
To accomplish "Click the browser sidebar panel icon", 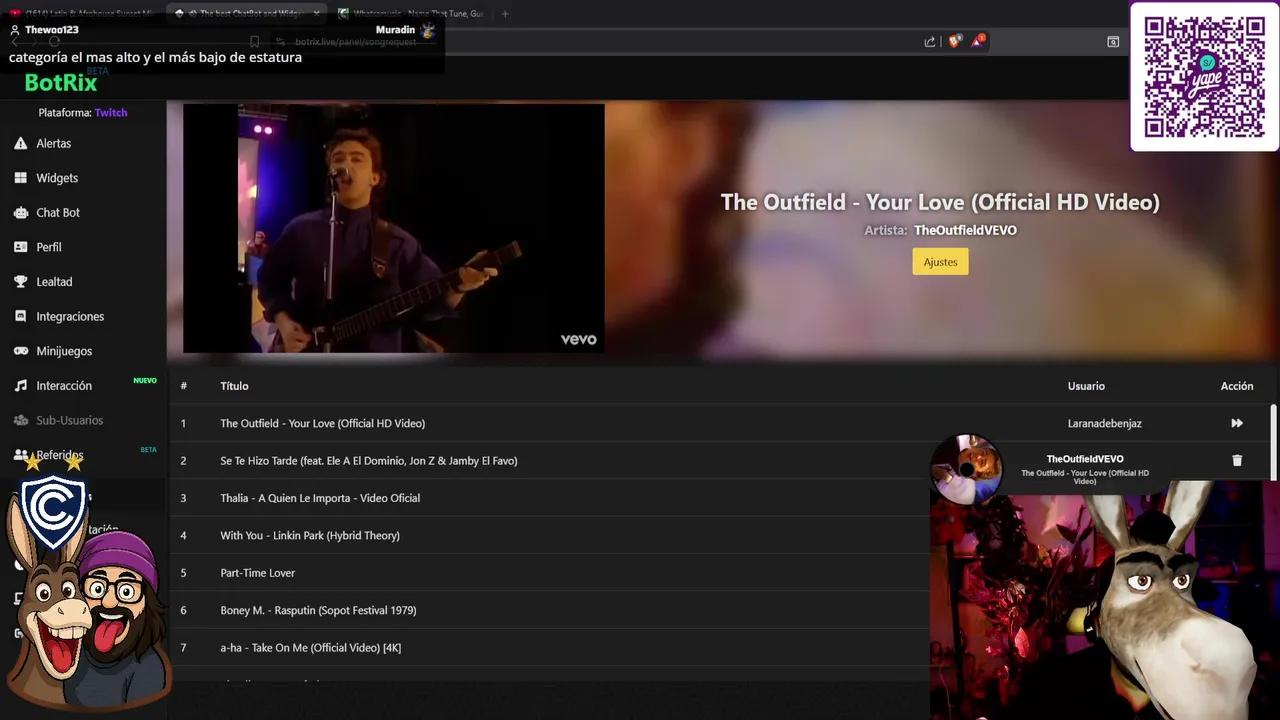I will pos(1113,42).
